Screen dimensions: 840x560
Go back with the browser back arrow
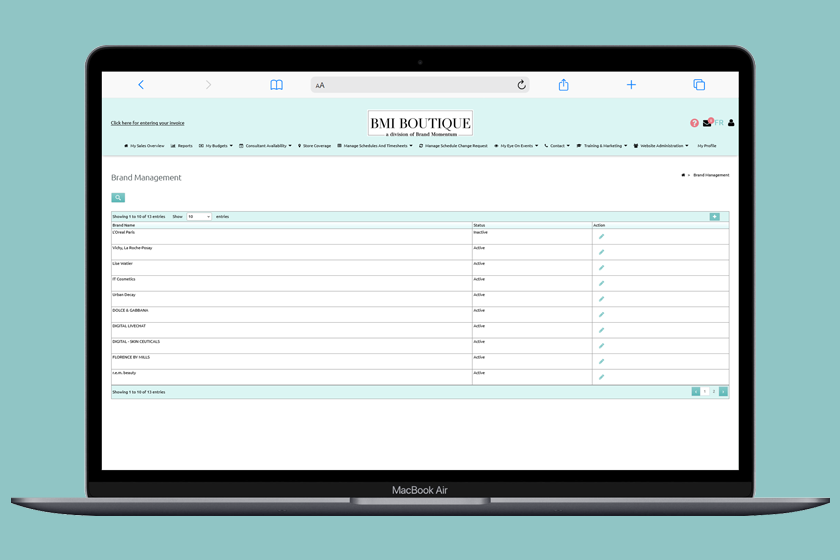(x=141, y=85)
